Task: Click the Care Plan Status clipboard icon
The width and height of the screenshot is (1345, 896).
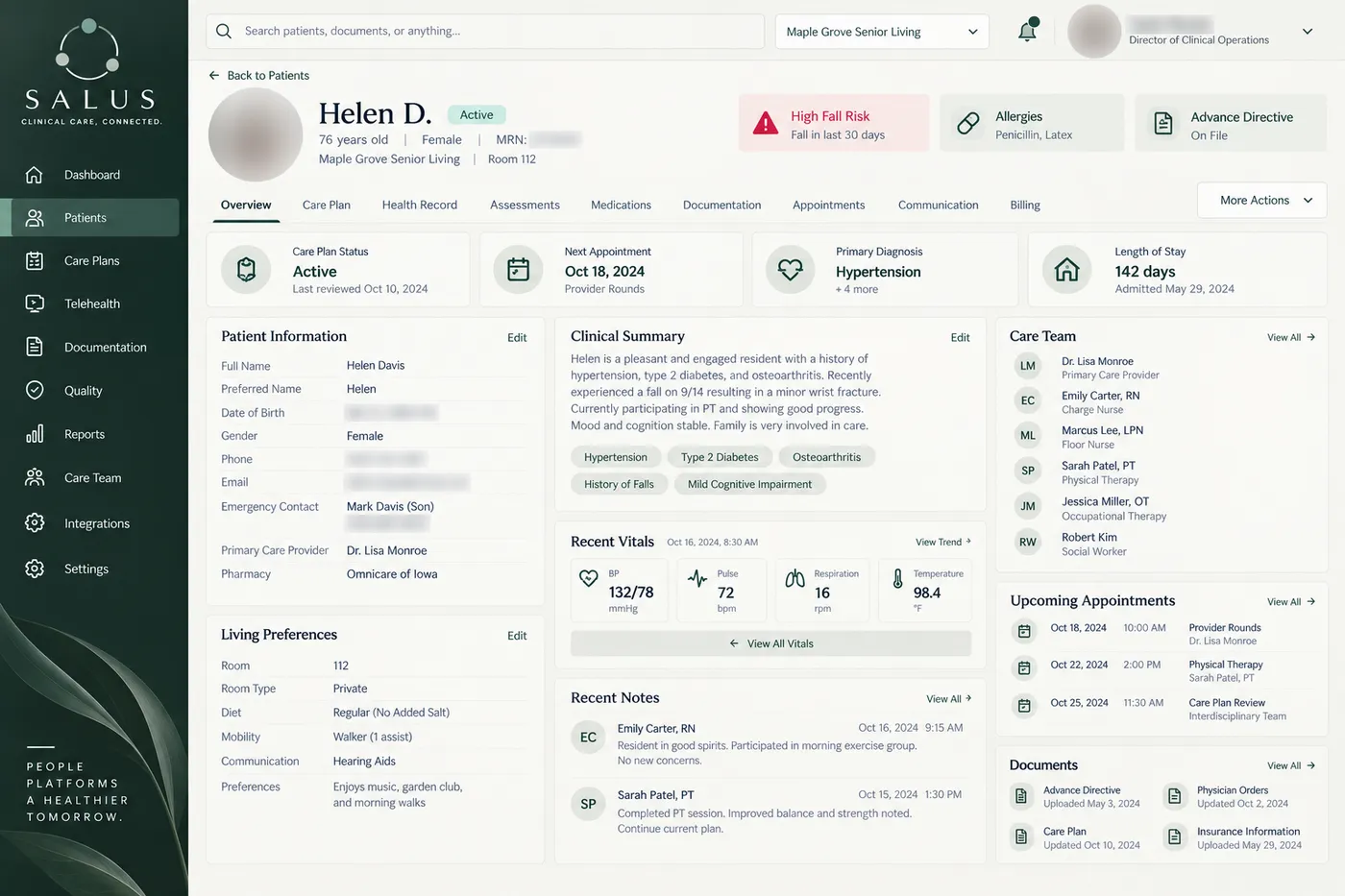Action: pos(246,270)
